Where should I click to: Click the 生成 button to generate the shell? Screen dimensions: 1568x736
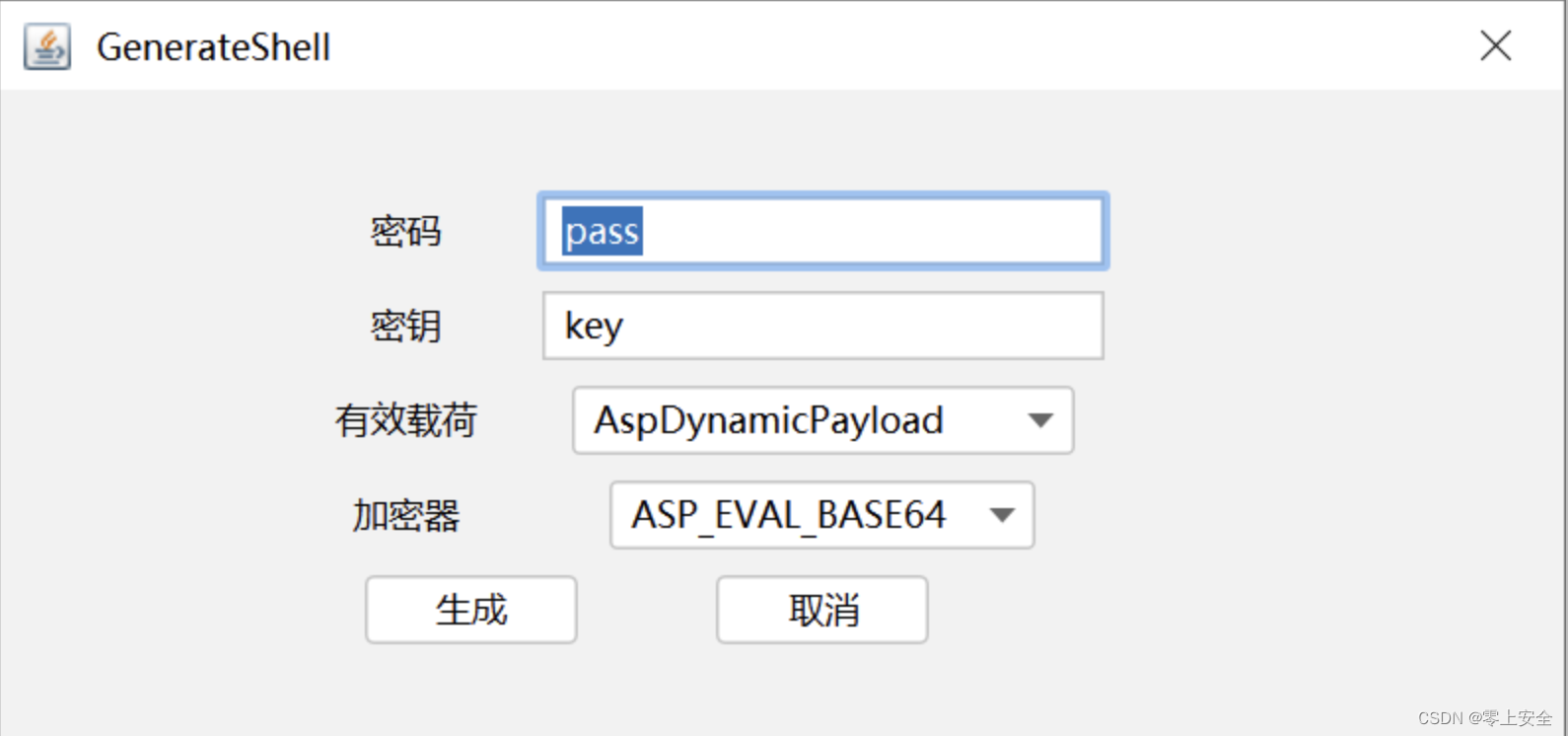coord(470,609)
